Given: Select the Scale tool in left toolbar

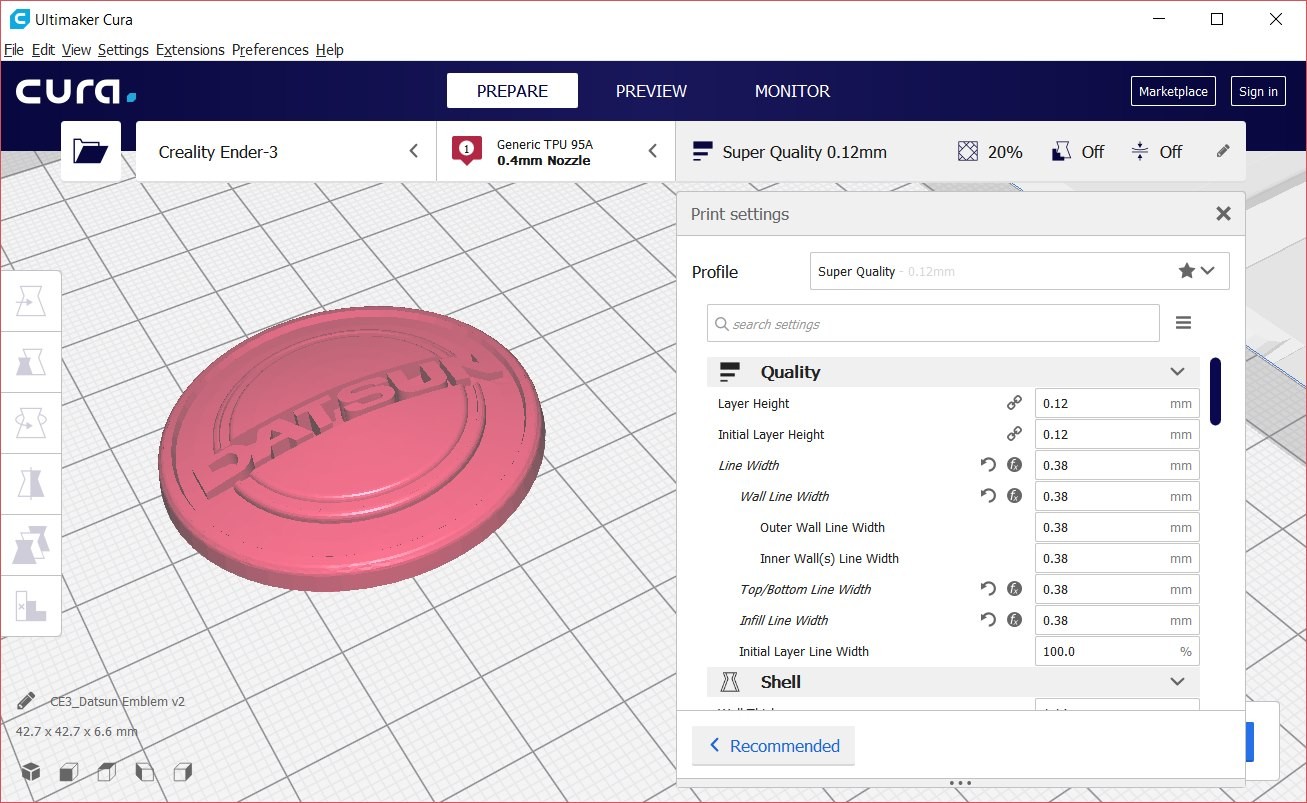Looking at the screenshot, I should pyautogui.click(x=31, y=362).
